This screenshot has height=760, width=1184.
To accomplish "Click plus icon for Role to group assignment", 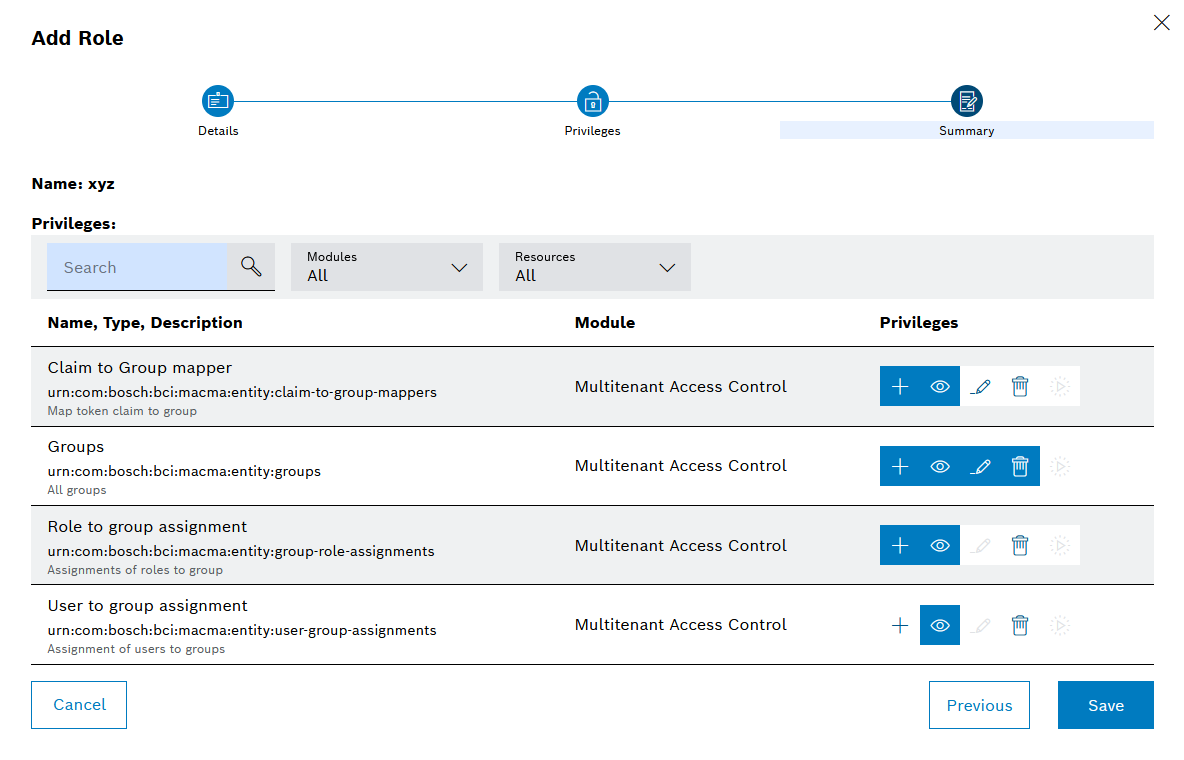I will pyautogui.click(x=900, y=545).
